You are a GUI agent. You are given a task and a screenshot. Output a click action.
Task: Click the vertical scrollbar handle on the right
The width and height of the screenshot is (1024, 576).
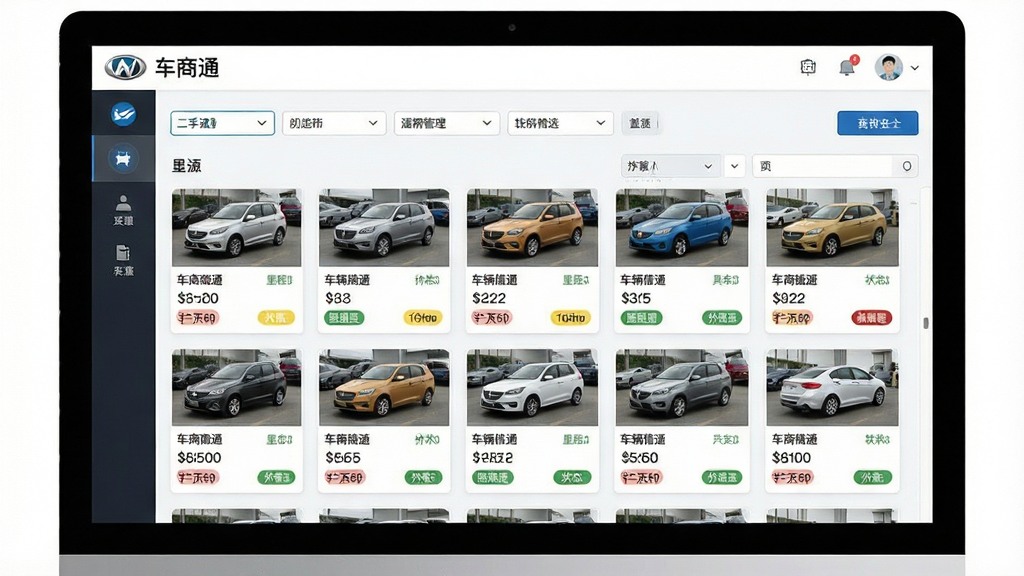click(925, 323)
